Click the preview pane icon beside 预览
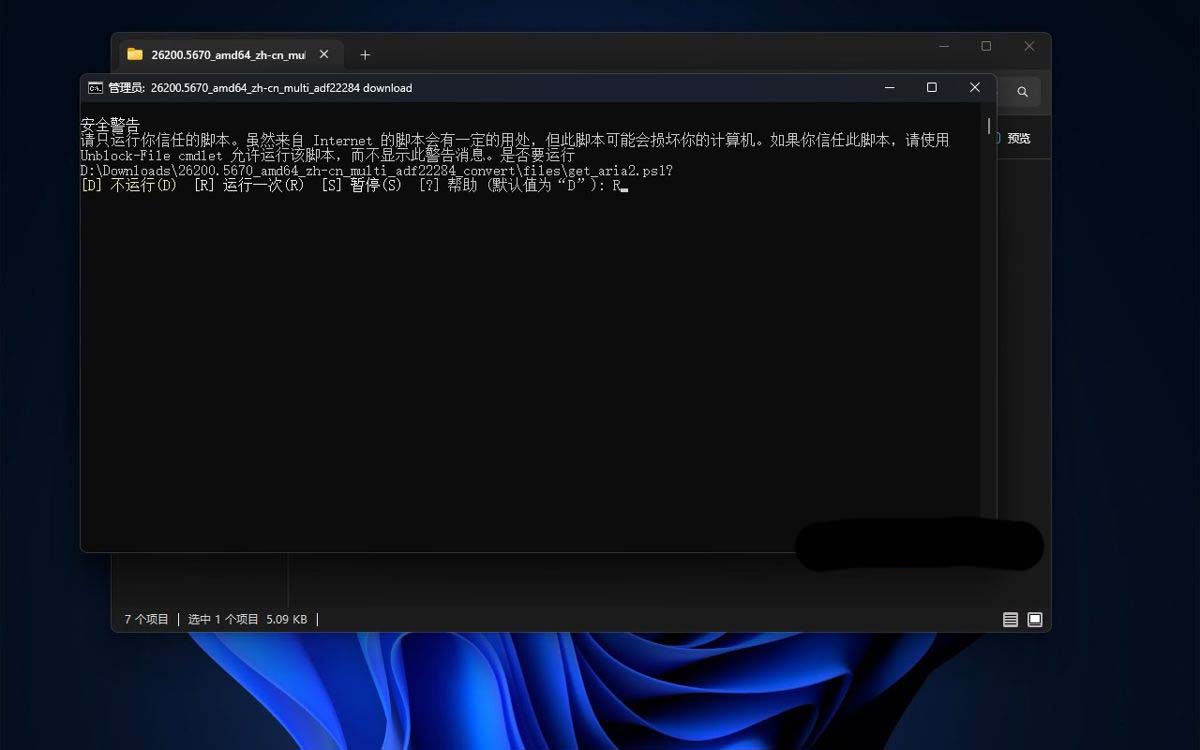Viewport: 1200px width, 750px height. [x=996, y=138]
